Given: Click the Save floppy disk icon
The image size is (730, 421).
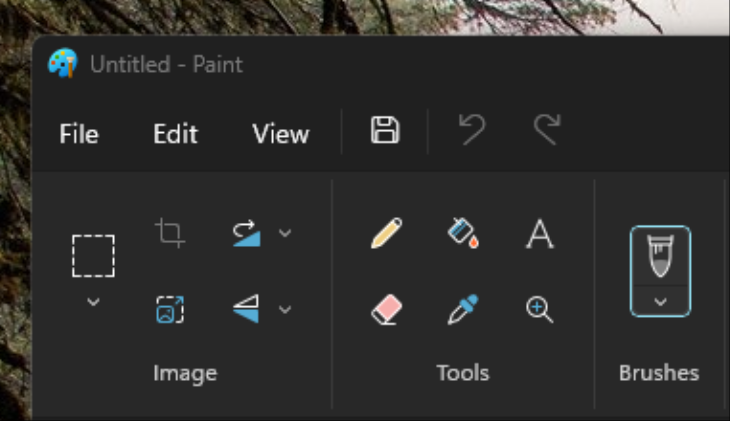Looking at the screenshot, I should (x=385, y=130).
